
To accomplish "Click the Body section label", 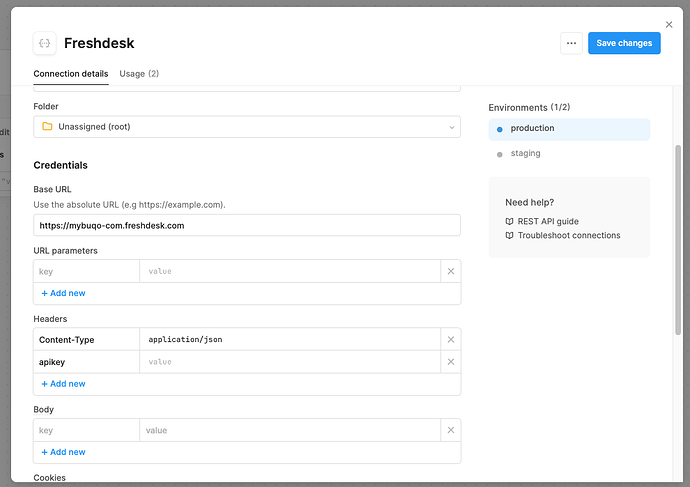I will tap(44, 410).
